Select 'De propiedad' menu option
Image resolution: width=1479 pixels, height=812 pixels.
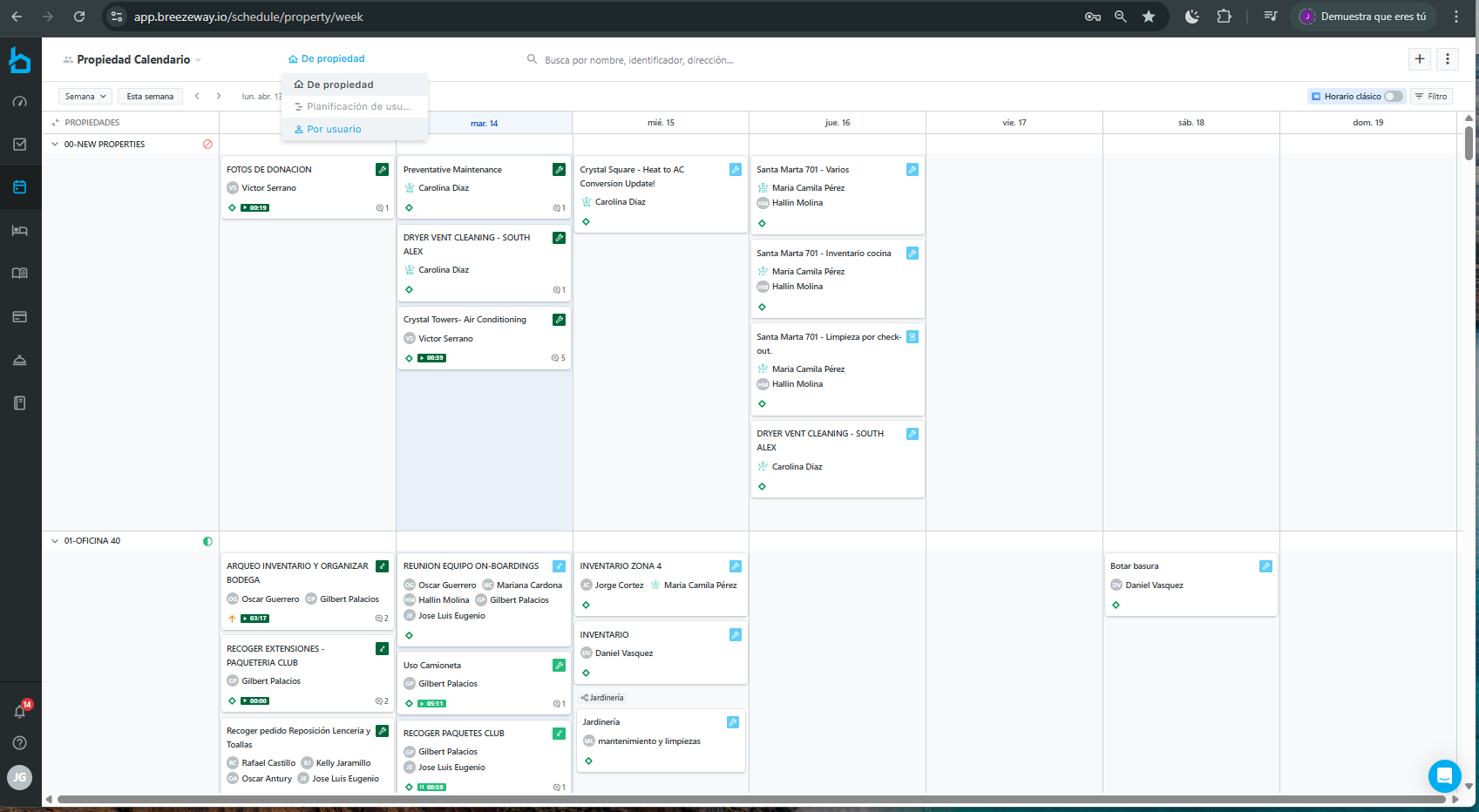[340, 85]
